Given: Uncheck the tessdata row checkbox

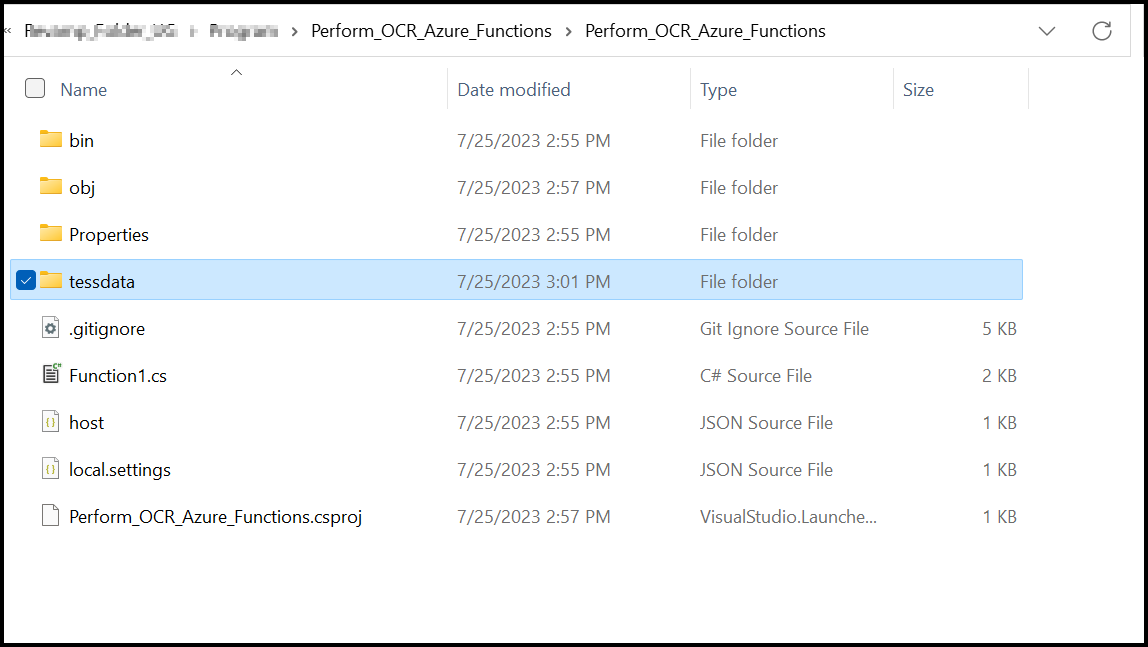Looking at the screenshot, I should pyautogui.click(x=26, y=280).
